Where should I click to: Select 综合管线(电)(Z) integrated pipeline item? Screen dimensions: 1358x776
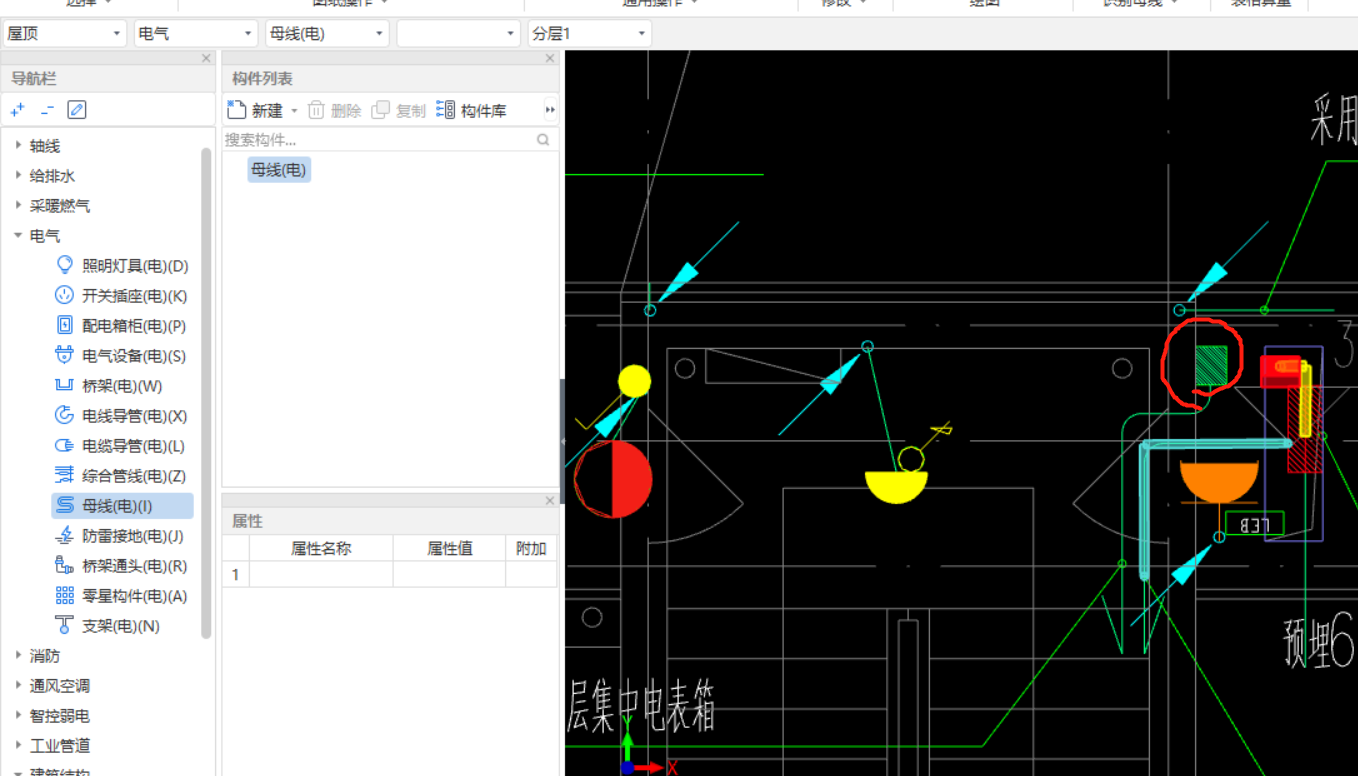click(122, 476)
